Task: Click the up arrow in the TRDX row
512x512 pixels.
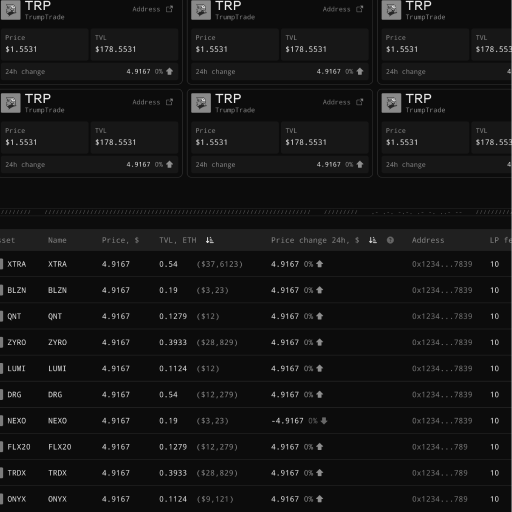Action: [x=319, y=473]
